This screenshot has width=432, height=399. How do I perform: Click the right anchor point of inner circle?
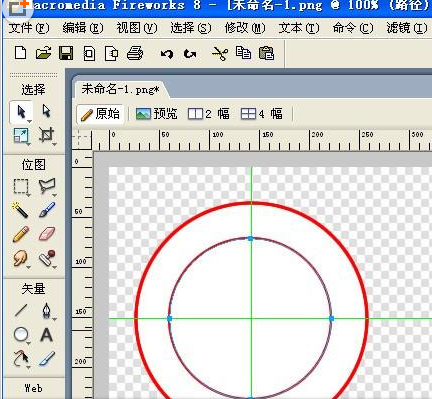(331, 319)
